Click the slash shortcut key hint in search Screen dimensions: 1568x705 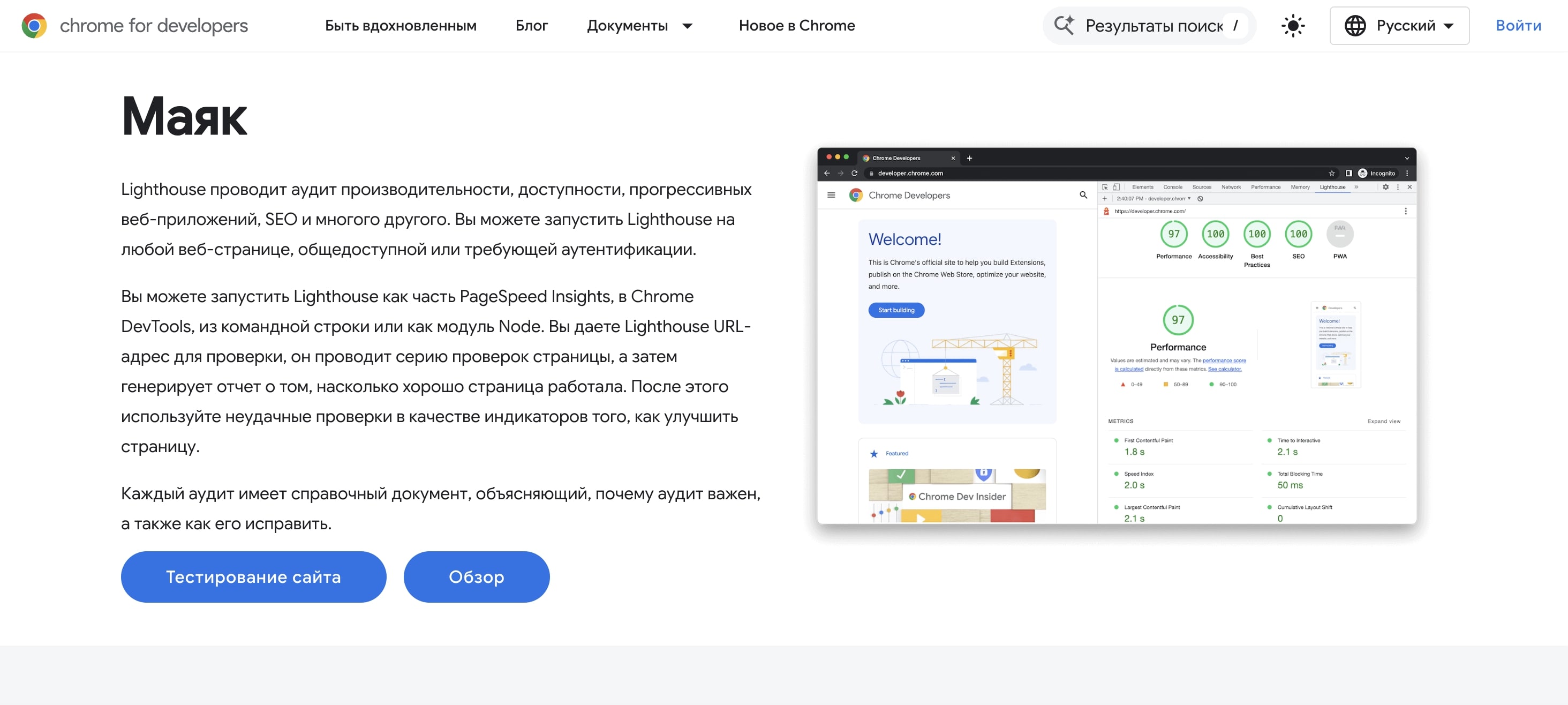[1235, 26]
